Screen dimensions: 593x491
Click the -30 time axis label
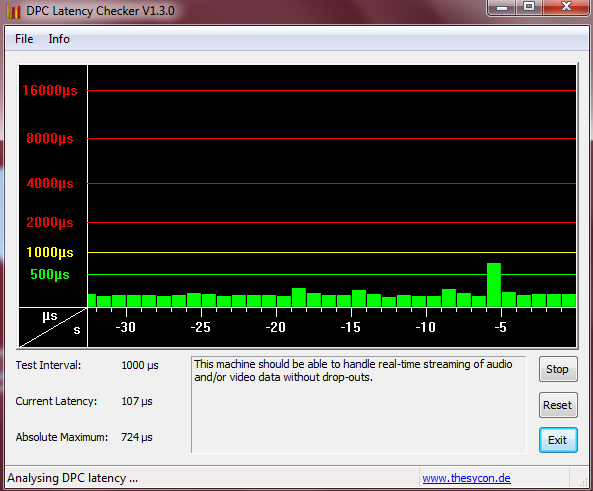(126, 327)
